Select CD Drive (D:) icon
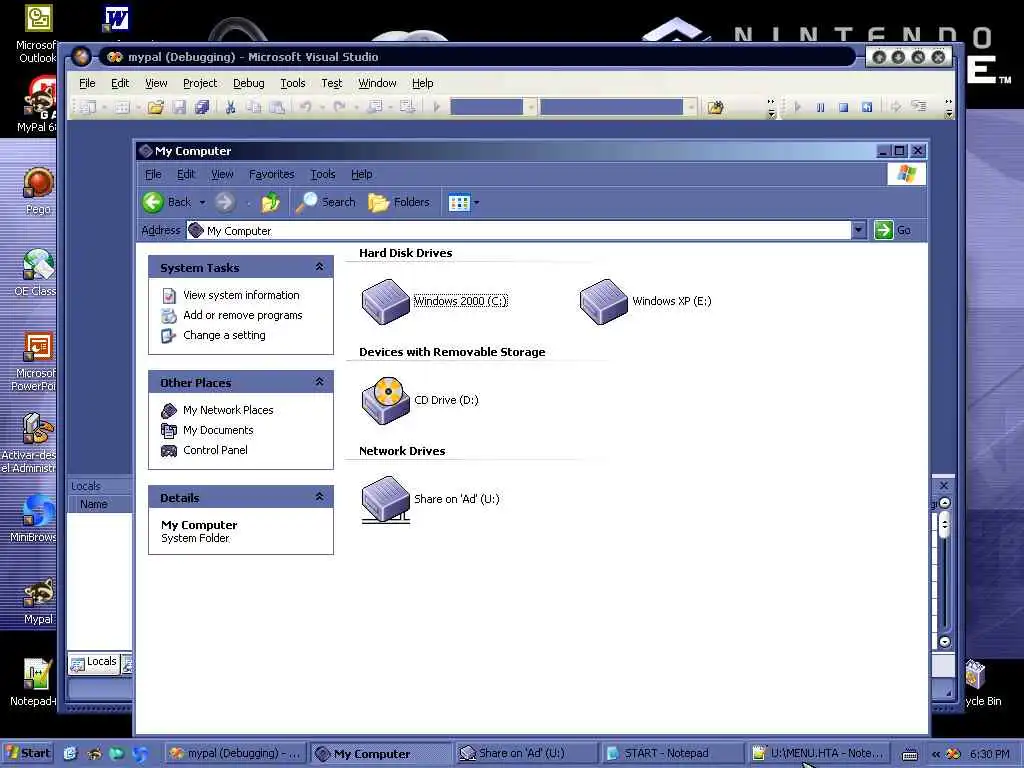Image resolution: width=1024 pixels, height=768 pixels. pos(385,400)
